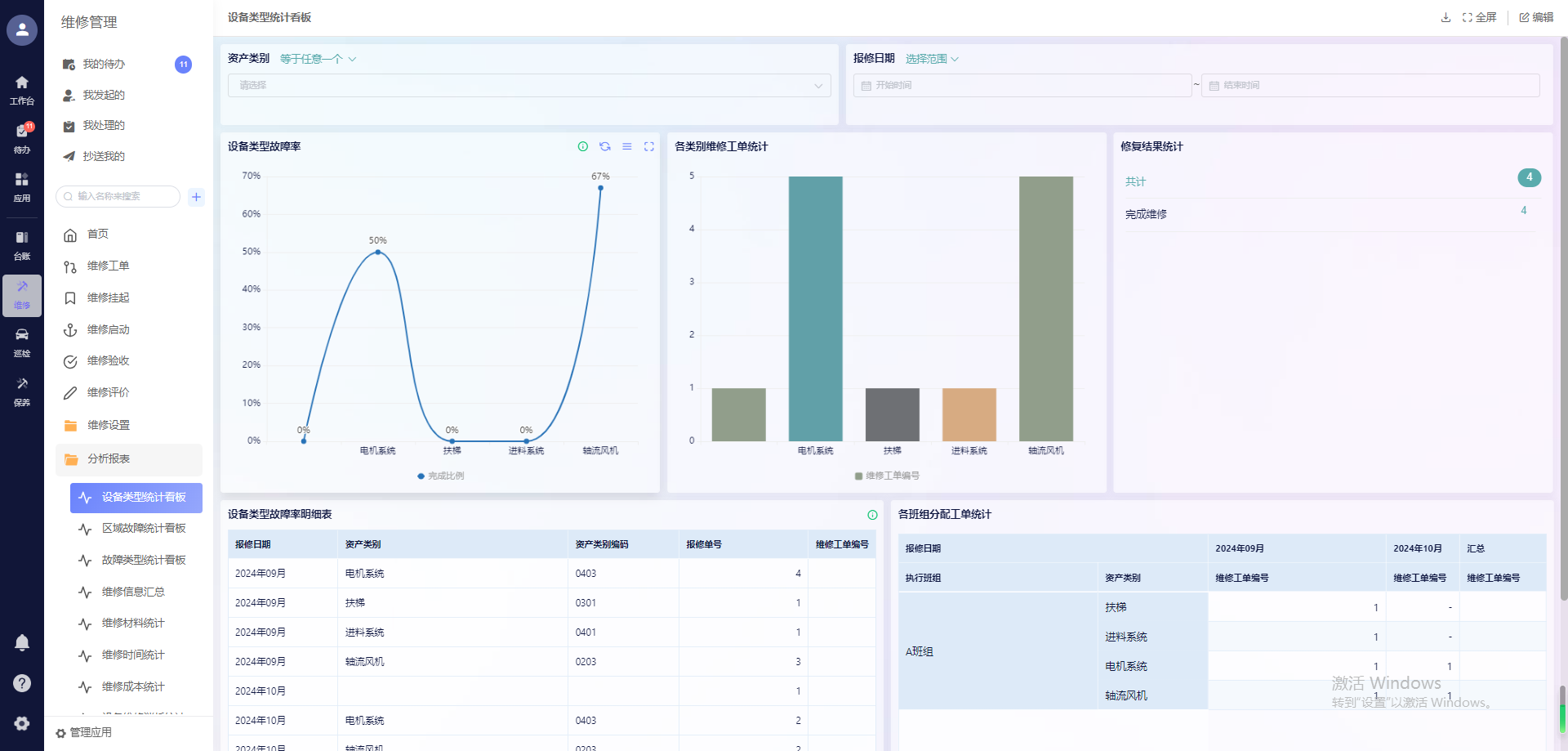1568x751 pixels.
Task: Click the download icon in top bar
Action: tap(1445, 17)
